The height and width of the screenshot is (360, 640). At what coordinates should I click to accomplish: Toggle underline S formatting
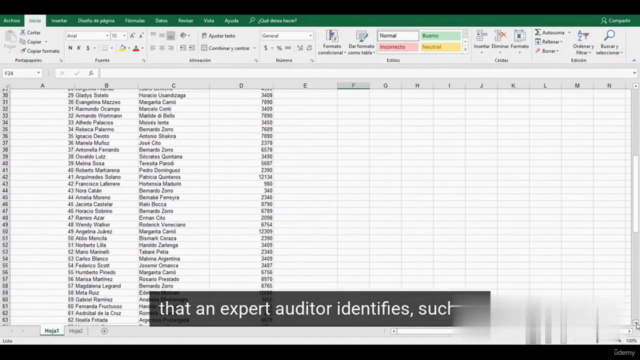(88, 48)
